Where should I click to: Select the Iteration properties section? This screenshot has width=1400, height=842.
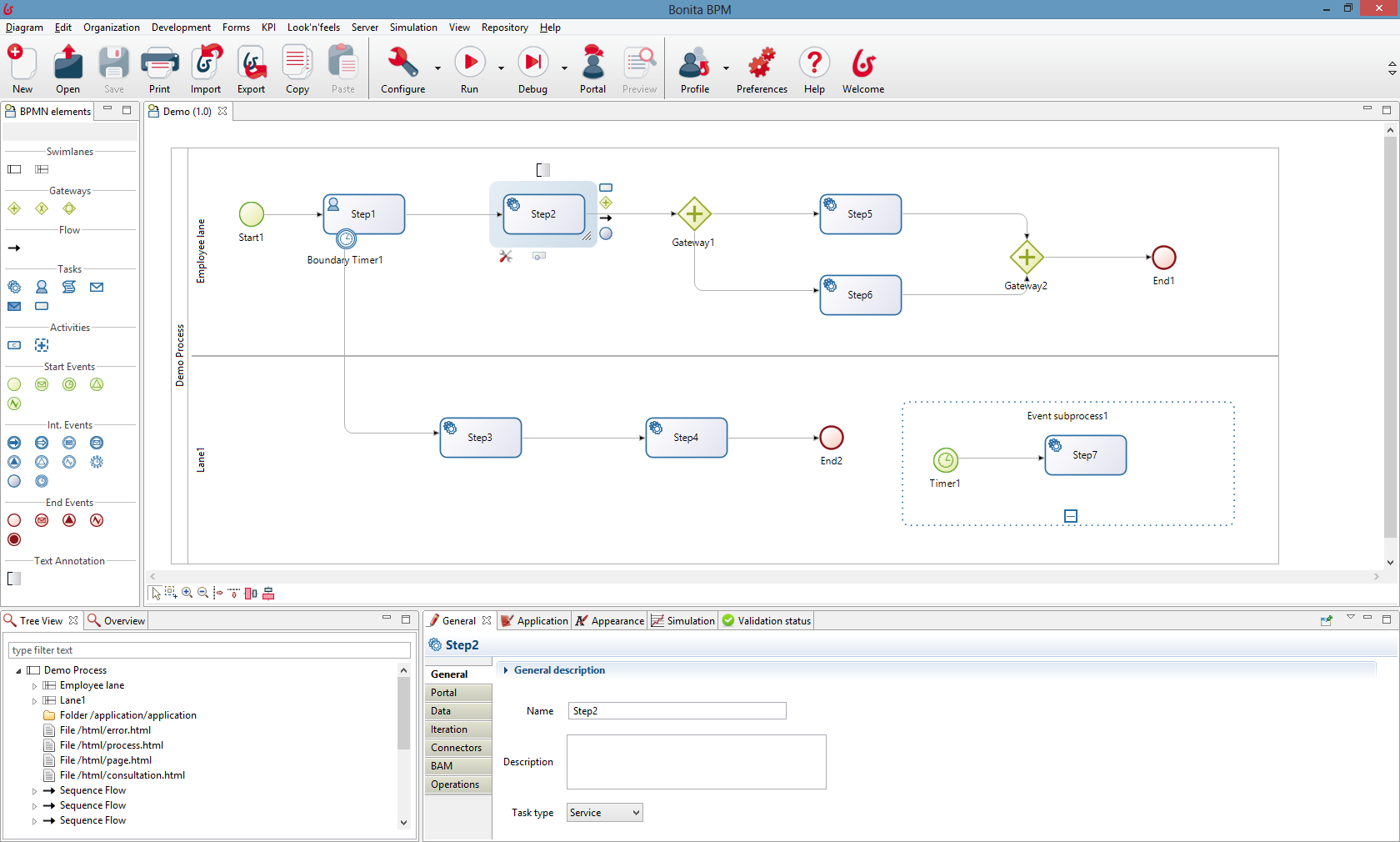click(458, 729)
